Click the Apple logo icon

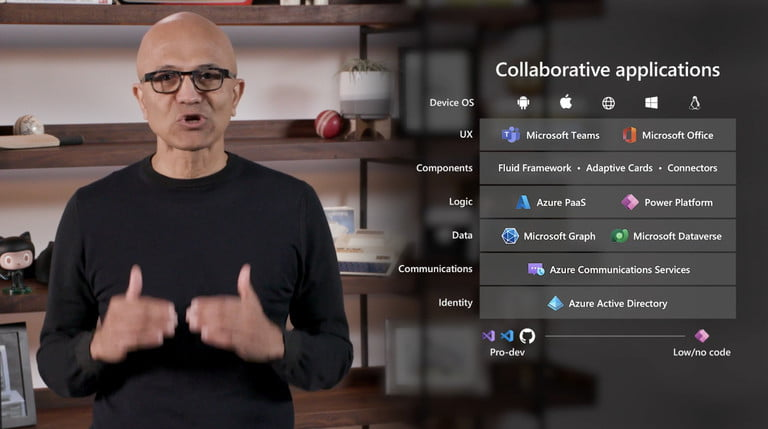565,102
